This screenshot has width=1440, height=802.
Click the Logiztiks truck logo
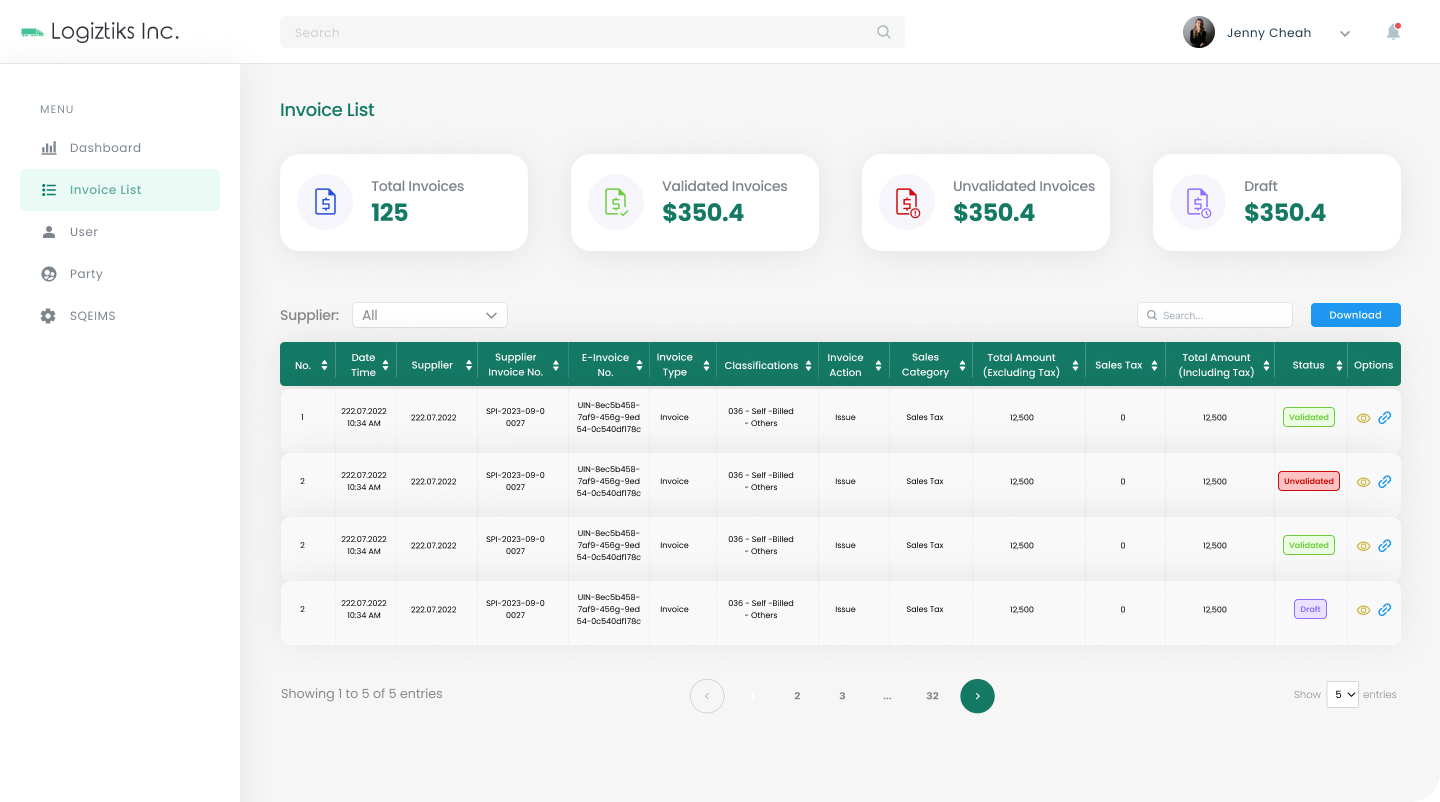tap(32, 32)
